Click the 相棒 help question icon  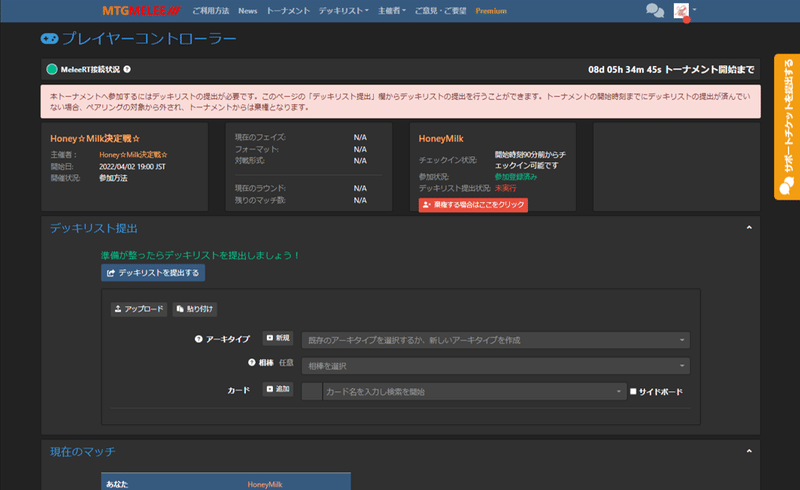point(252,362)
